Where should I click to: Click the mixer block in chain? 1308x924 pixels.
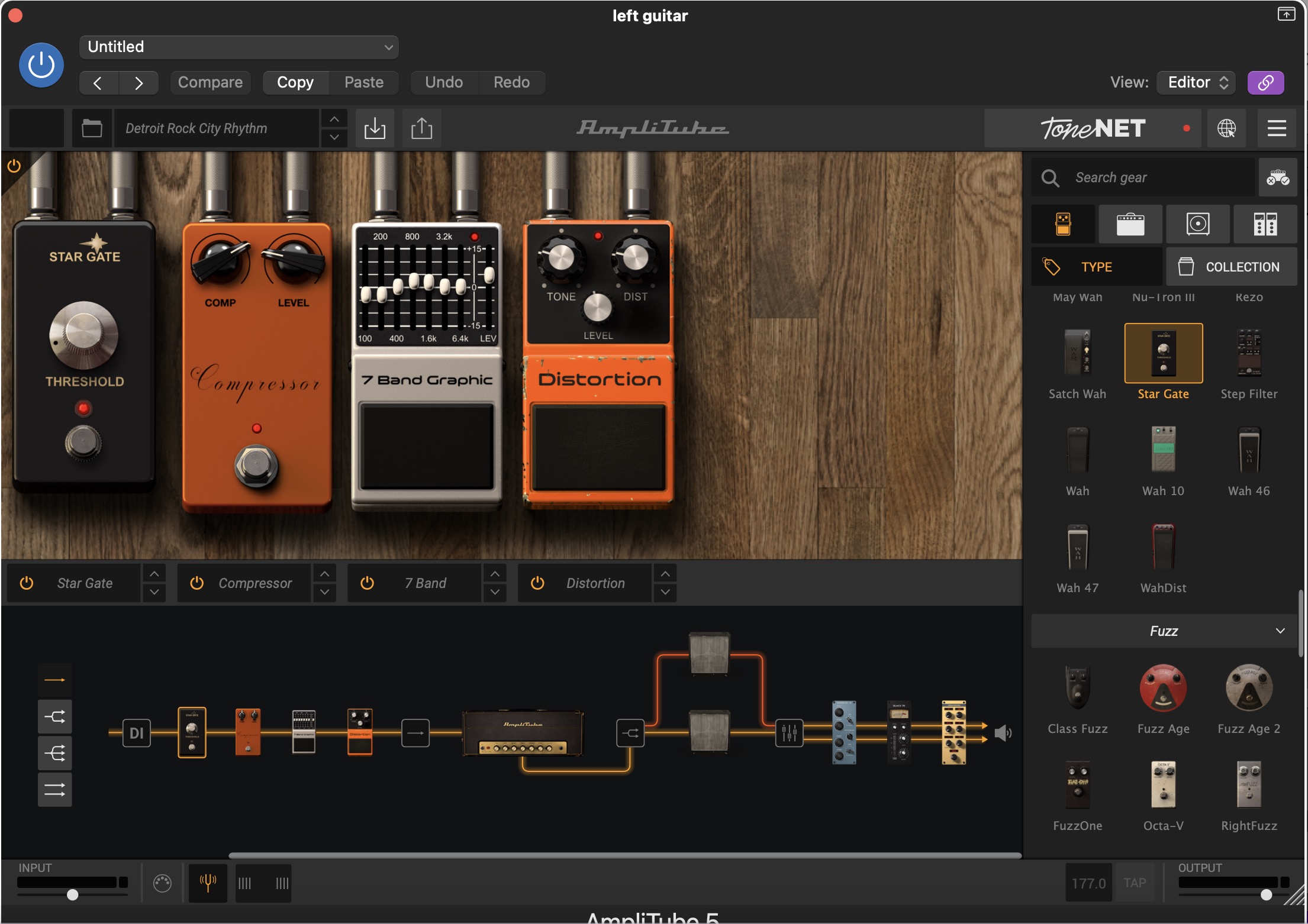pyautogui.click(x=790, y=734)
